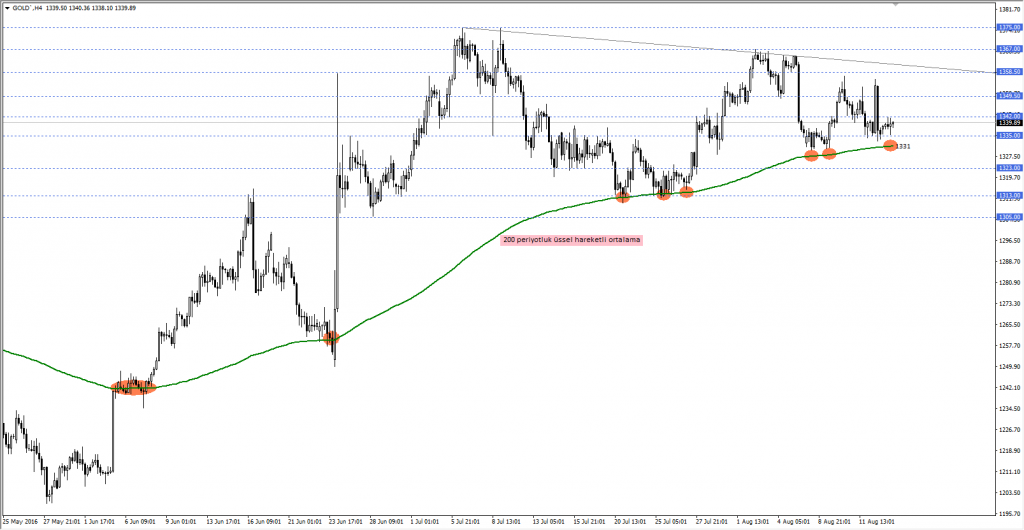Viewport: 1024px width, 530px height.
Task: Click the 1203.50 price scale value
Action: coord(1010,493)
